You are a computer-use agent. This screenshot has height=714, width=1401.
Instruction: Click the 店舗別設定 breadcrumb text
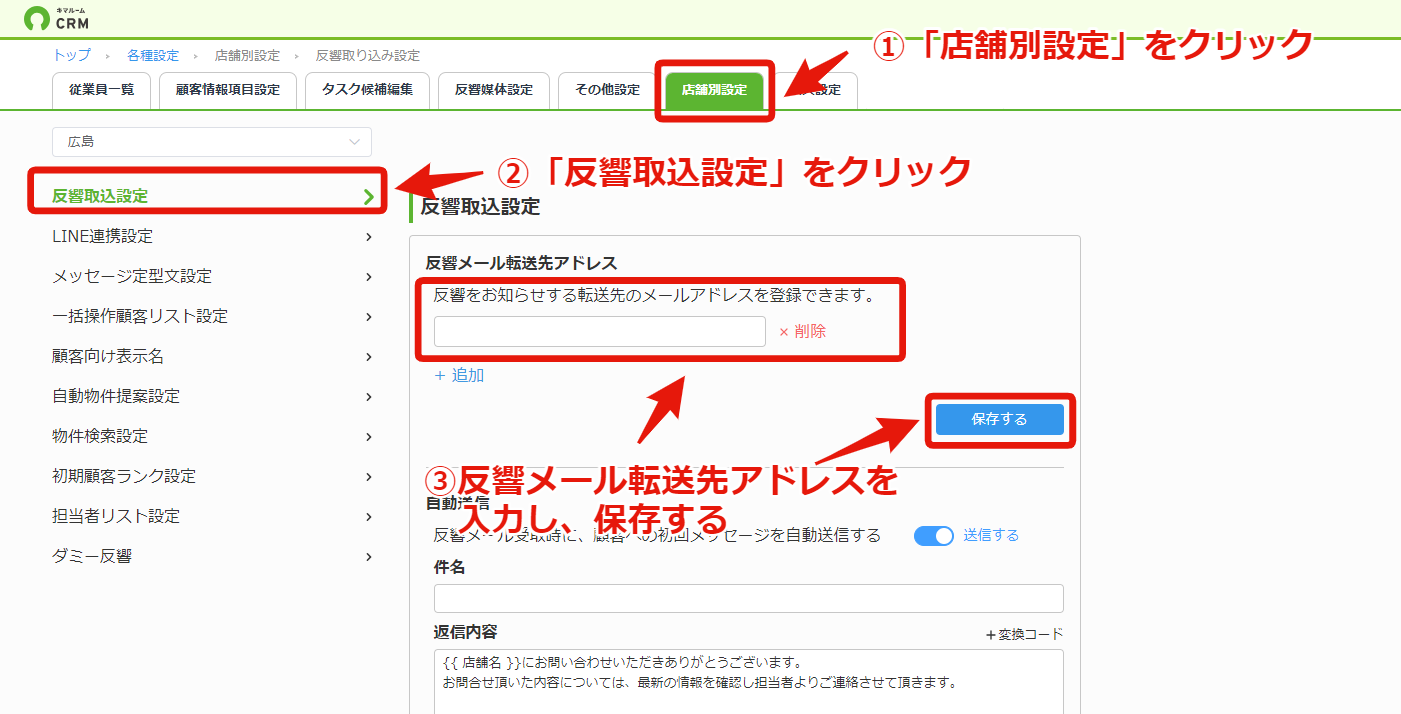pyautogui.click(x=247, y=55)
